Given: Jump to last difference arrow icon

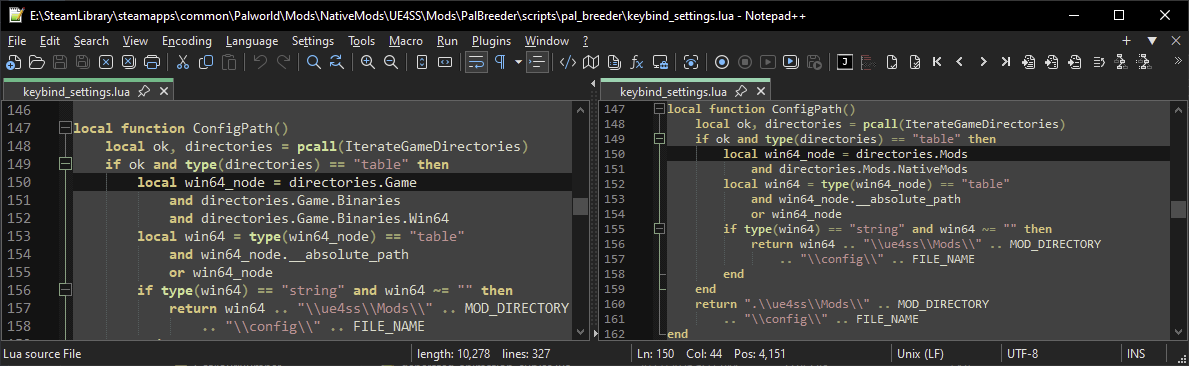Looking at the screenshot, I should point(1005,62).
